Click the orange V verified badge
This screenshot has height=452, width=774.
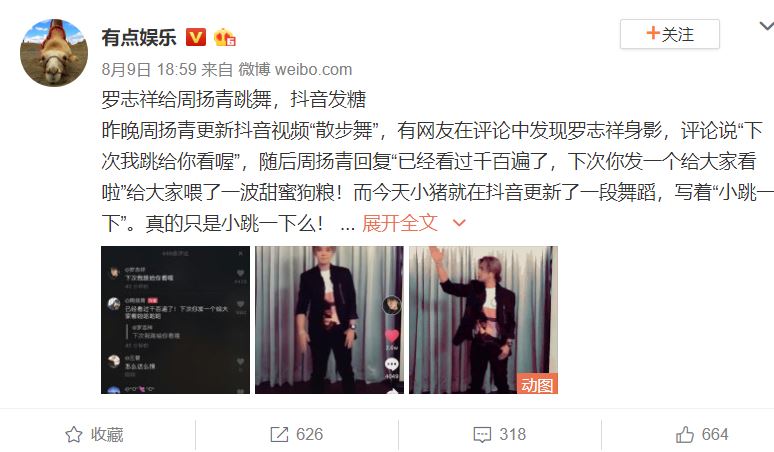pyautogui.click(x=195, y=37)
